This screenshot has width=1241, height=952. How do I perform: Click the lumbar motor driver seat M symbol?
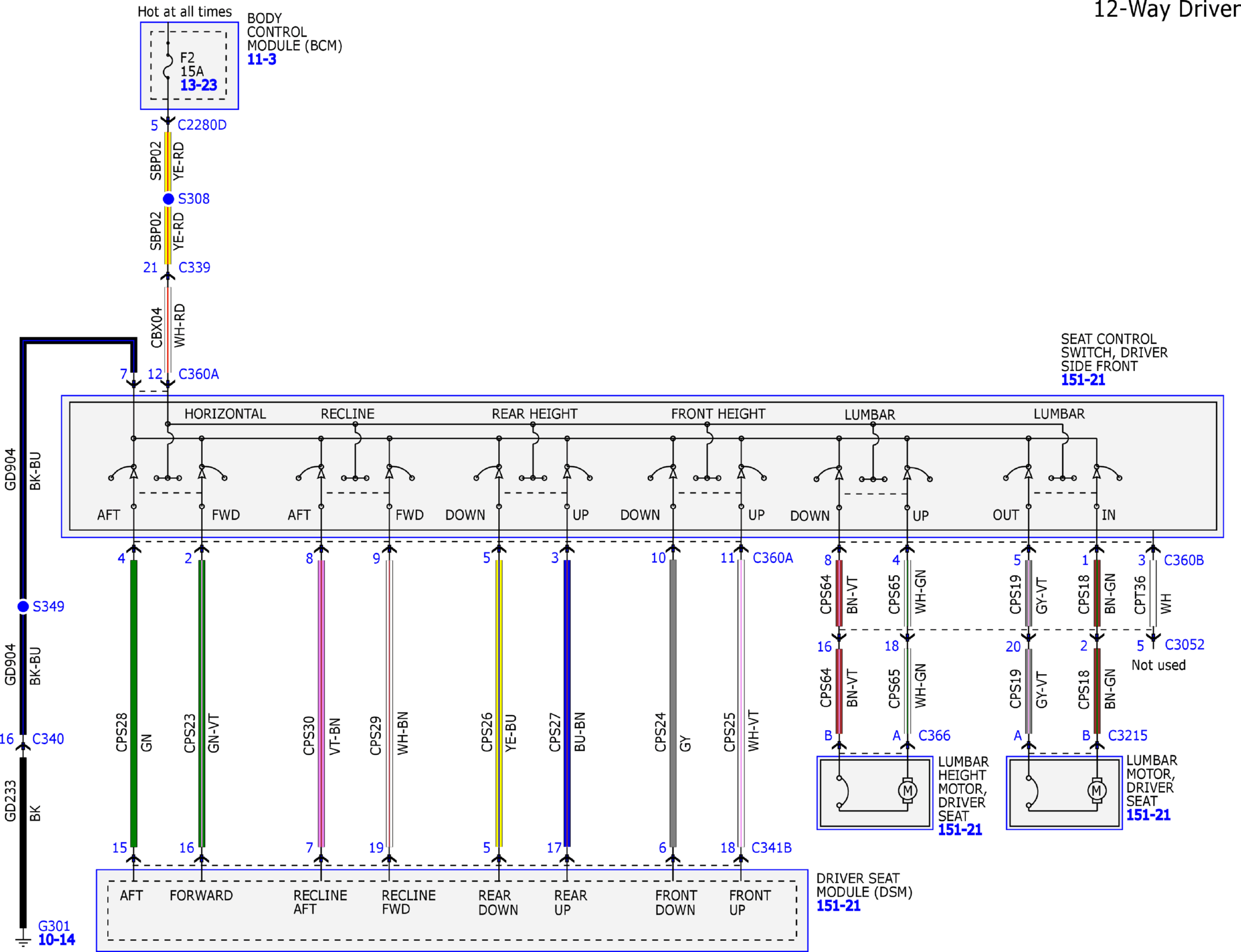click(x=1097, y=791)
